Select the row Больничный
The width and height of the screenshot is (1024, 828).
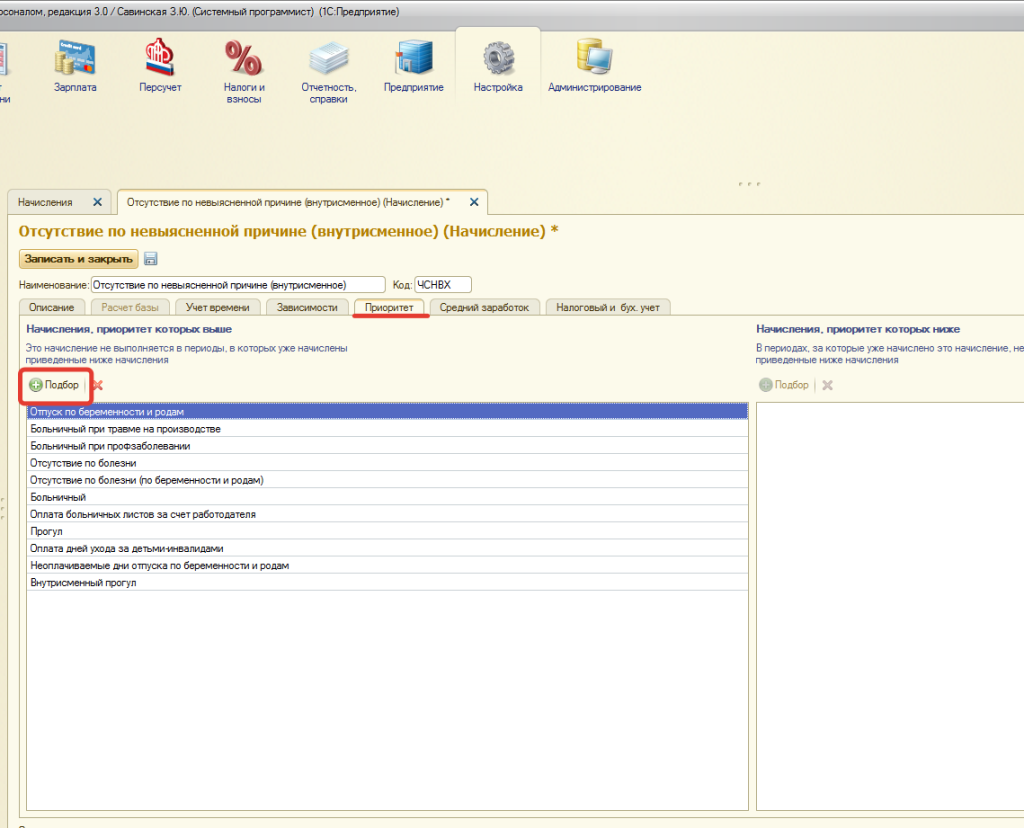coord(387,498)
